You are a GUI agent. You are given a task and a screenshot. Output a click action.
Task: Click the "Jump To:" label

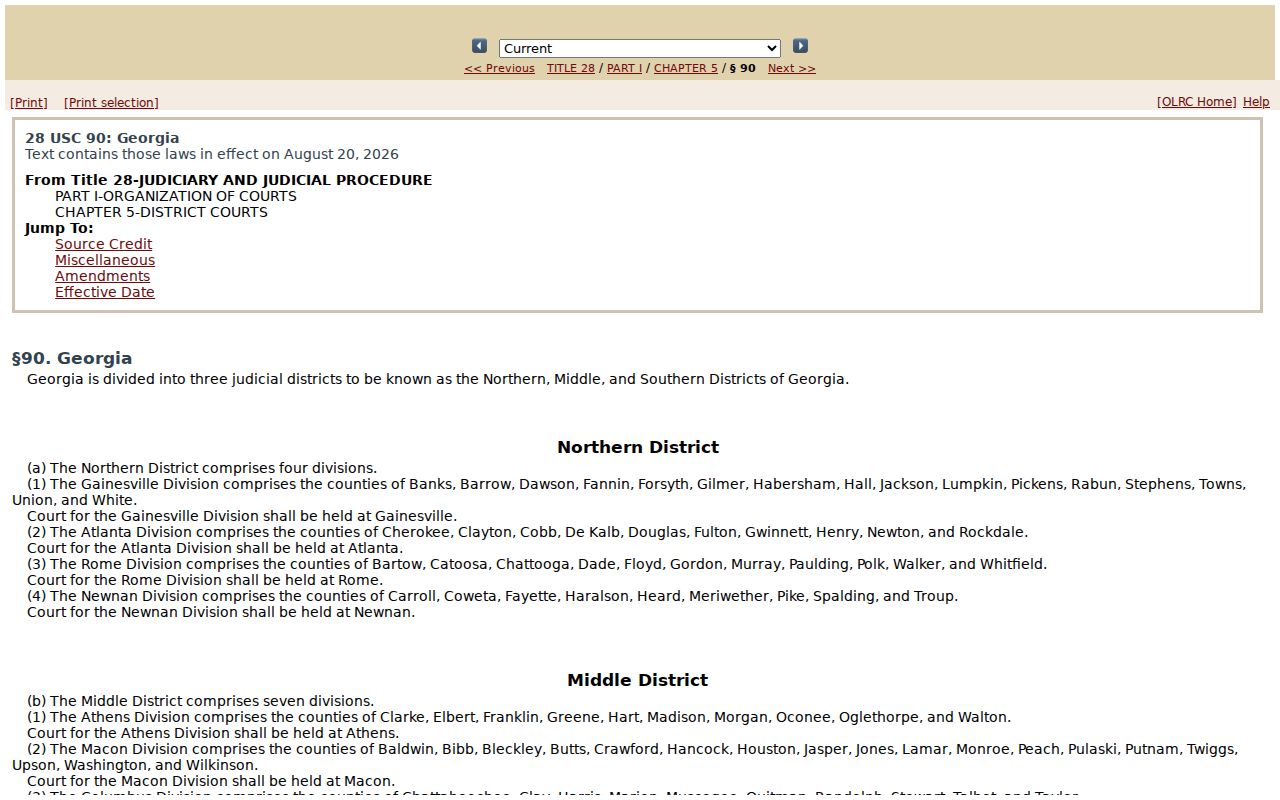pyautogui.click(x=59, y=228)
